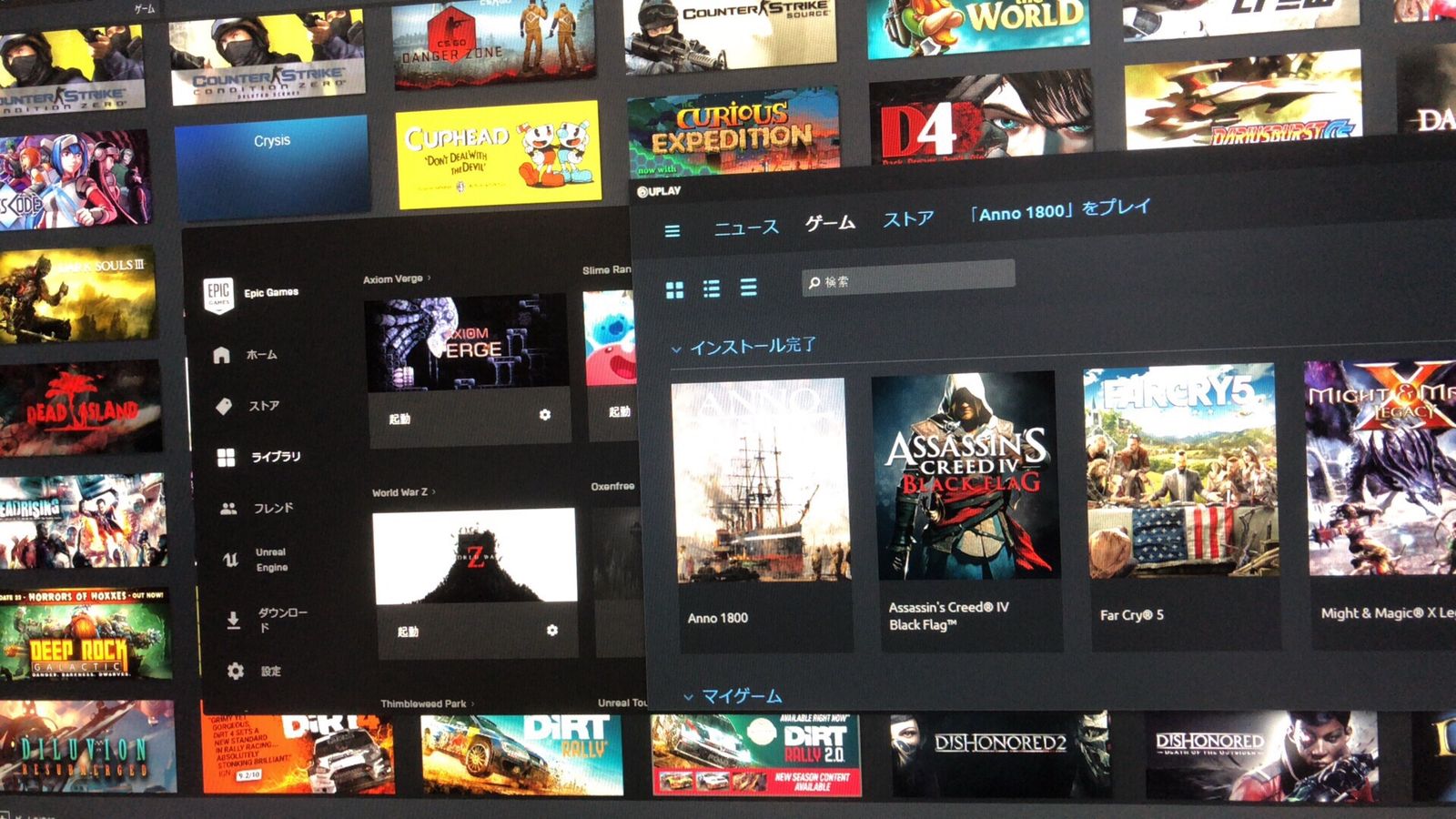The height and width of the screenshot is (819, 1456).
Task: Open the Friends (フレンド) people icon in Epic
Action: point(228,509)
